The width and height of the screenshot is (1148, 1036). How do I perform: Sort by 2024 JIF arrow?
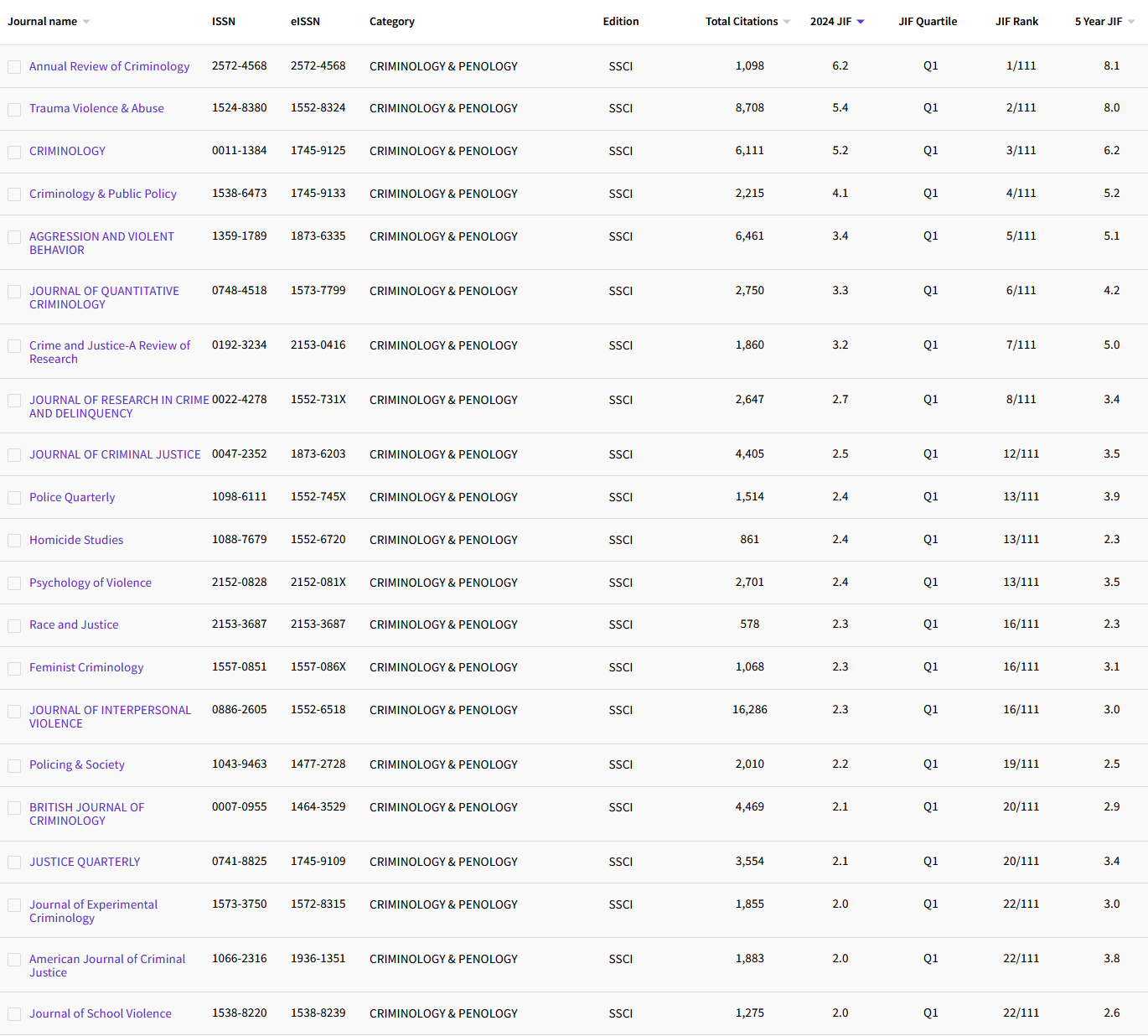coord(861,22)
